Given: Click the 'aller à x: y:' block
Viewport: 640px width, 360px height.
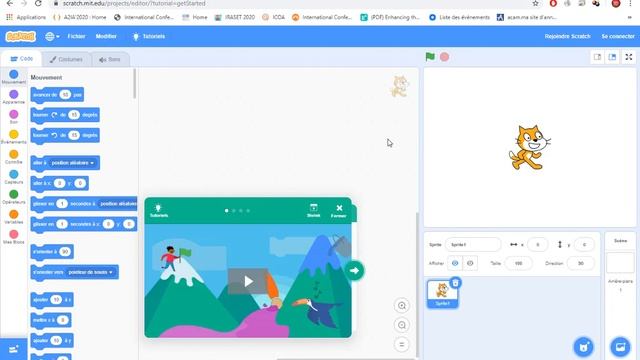Looking at the screenshot, I should click(59, 183).
